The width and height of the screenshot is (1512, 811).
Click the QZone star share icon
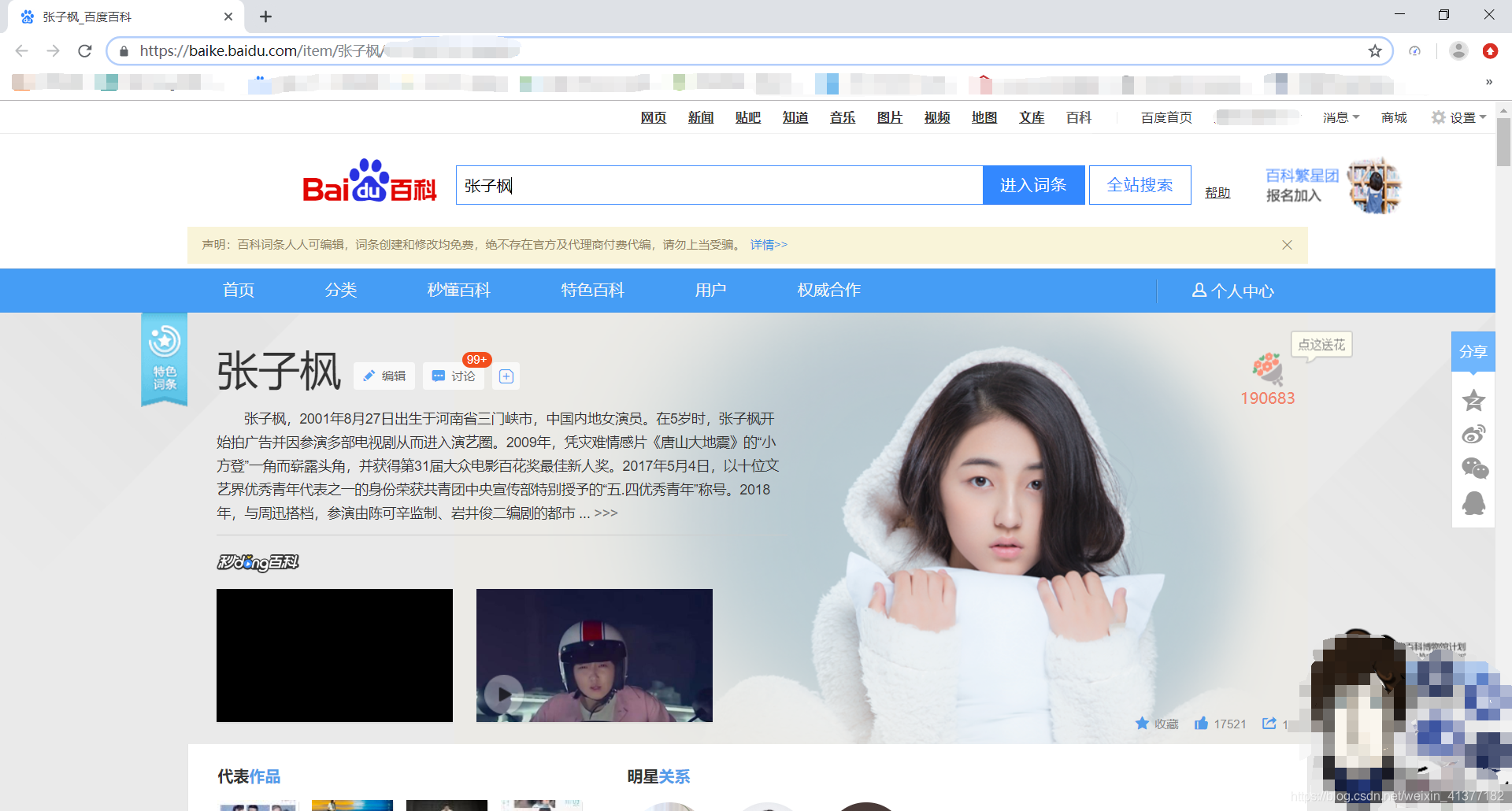[x=1474, y=402]
